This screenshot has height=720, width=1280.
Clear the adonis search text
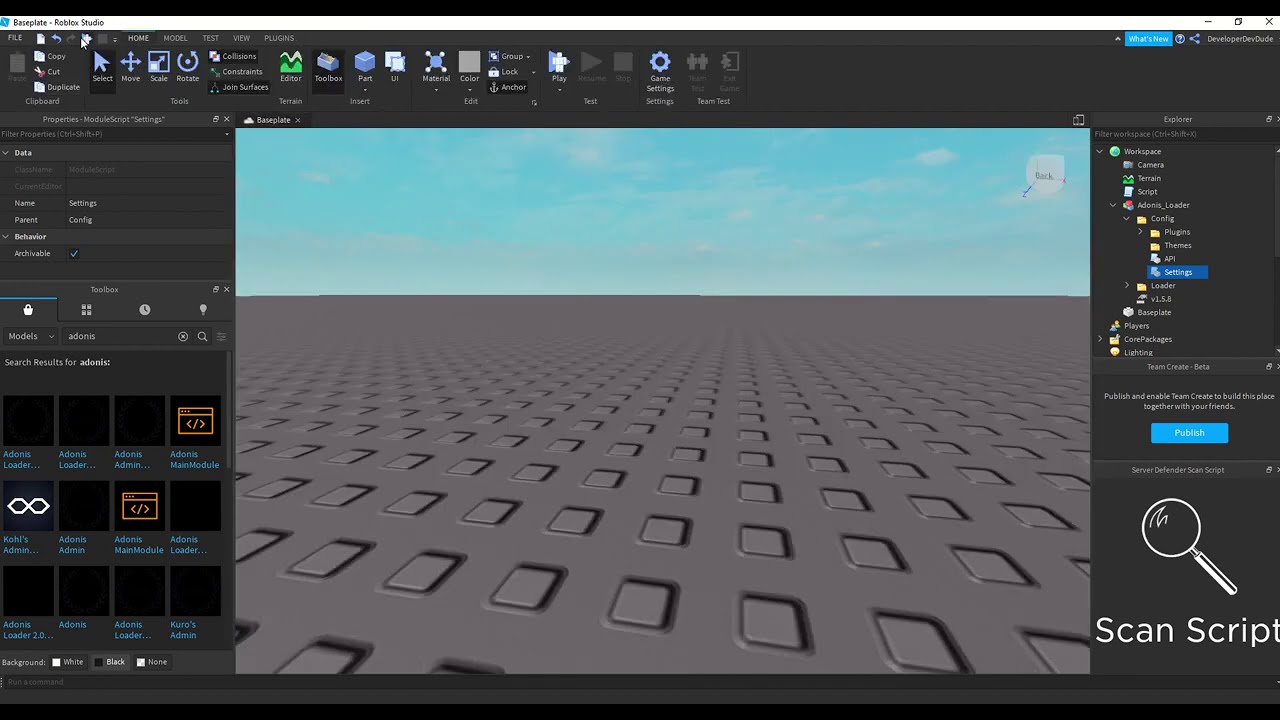183,336
